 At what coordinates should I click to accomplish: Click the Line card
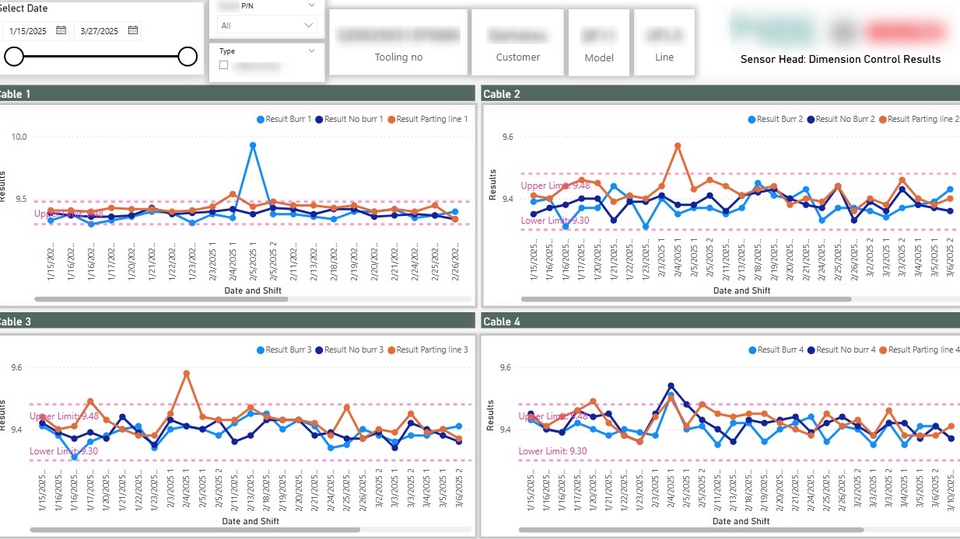click(x=664, y=42)
